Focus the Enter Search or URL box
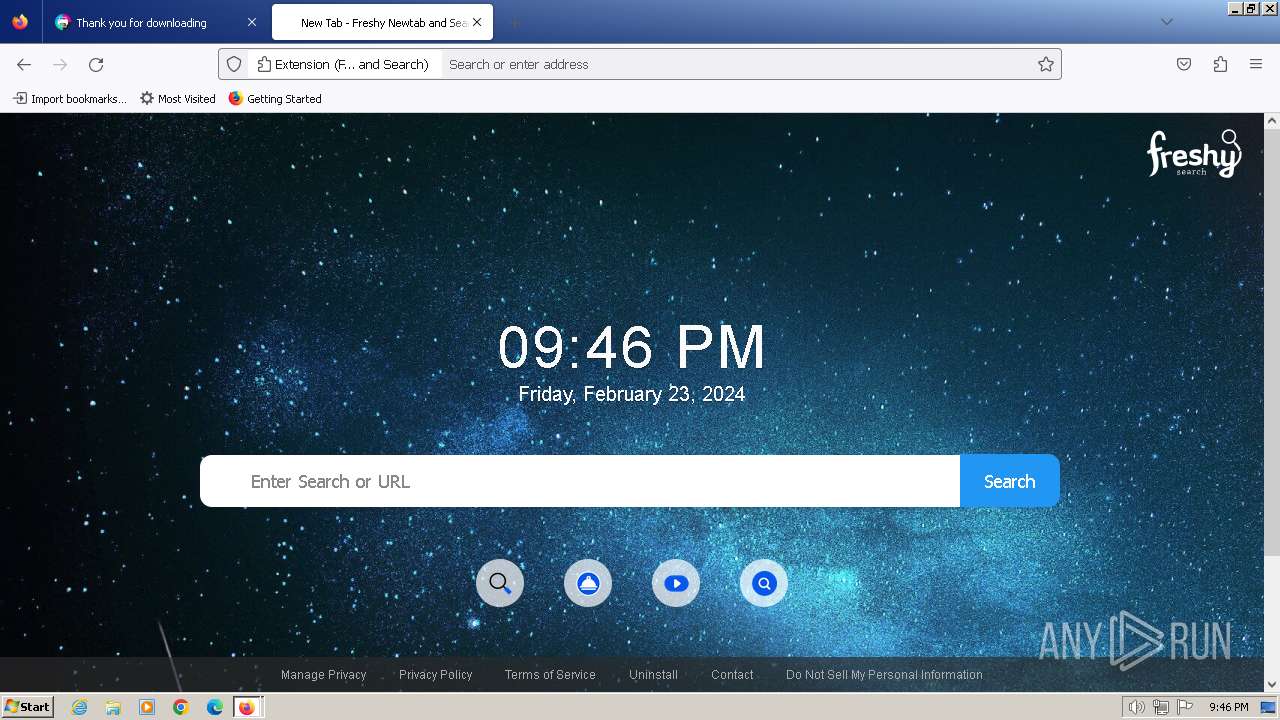This screenshot has height=720, width=1280. click(580, 481)
